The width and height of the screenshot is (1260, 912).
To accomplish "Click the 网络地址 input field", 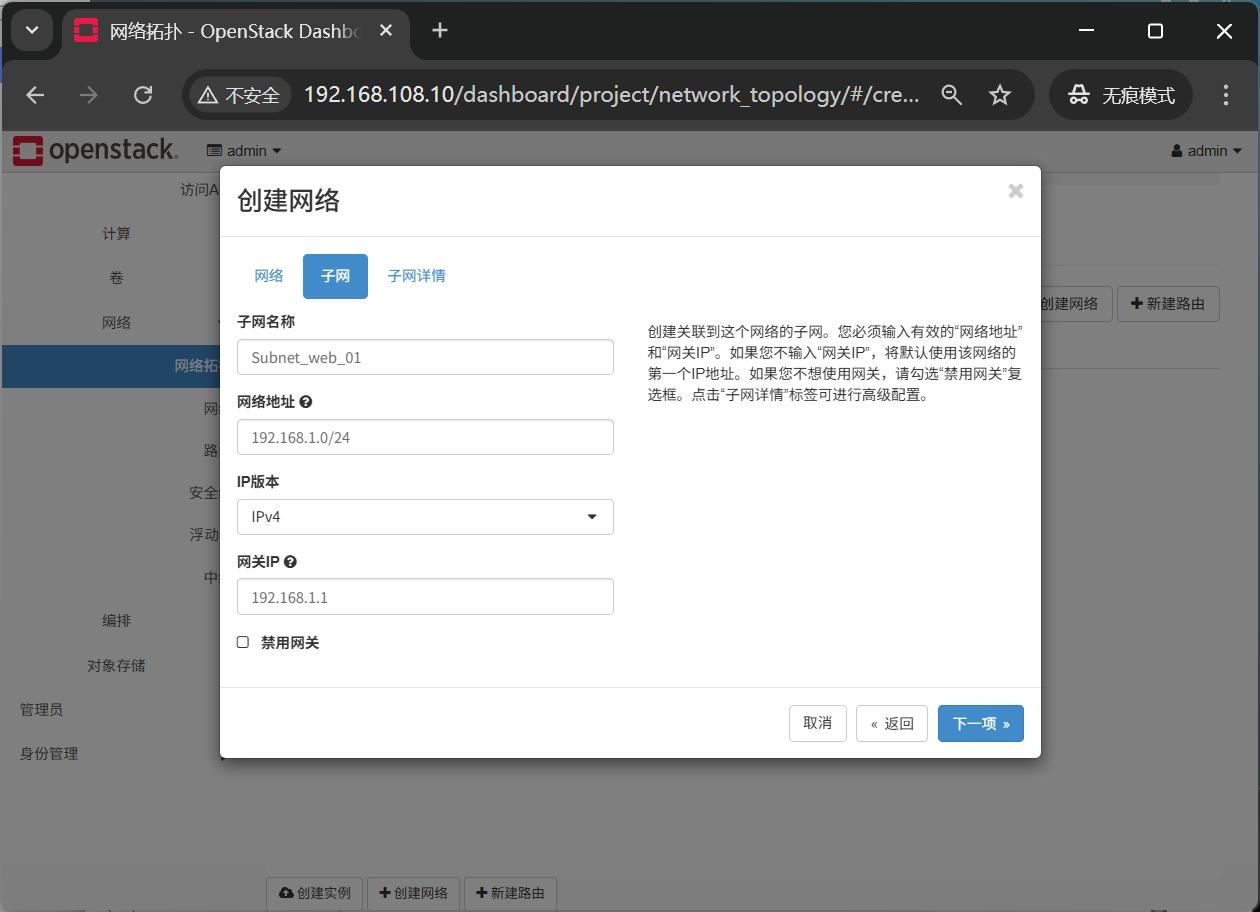I will [x=425, y=437].
